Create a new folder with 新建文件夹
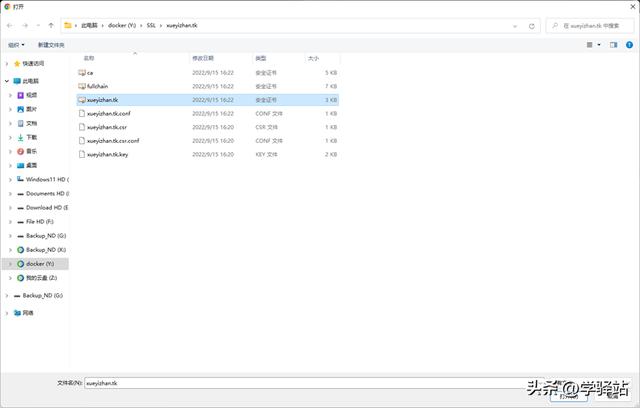The height and width of the screenshot is (408, 640). (x=51, y=45)
